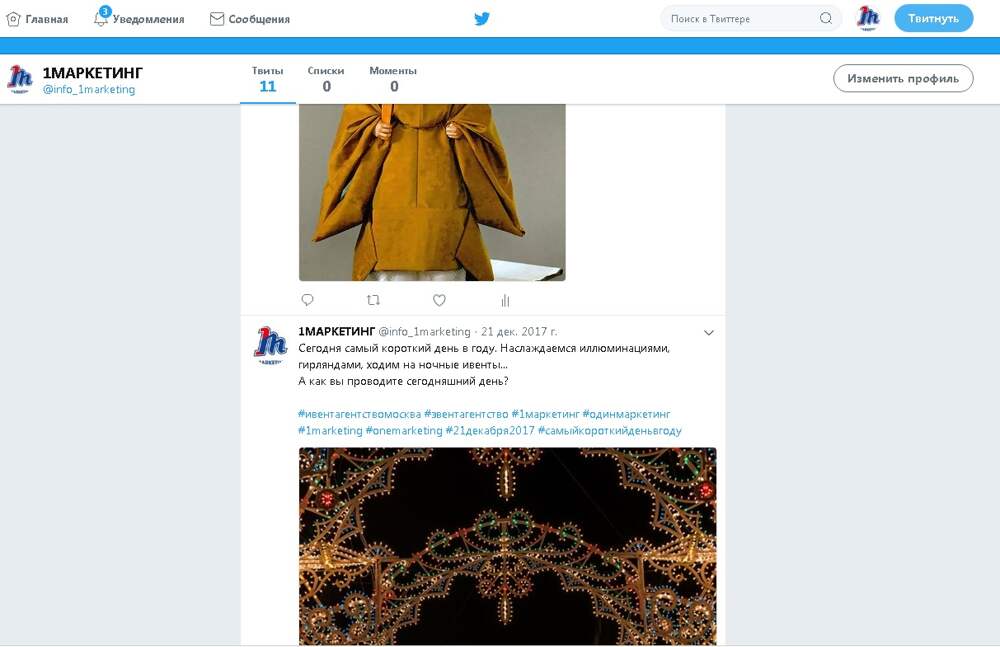Open the illuminated garland photo

(507, 545)
